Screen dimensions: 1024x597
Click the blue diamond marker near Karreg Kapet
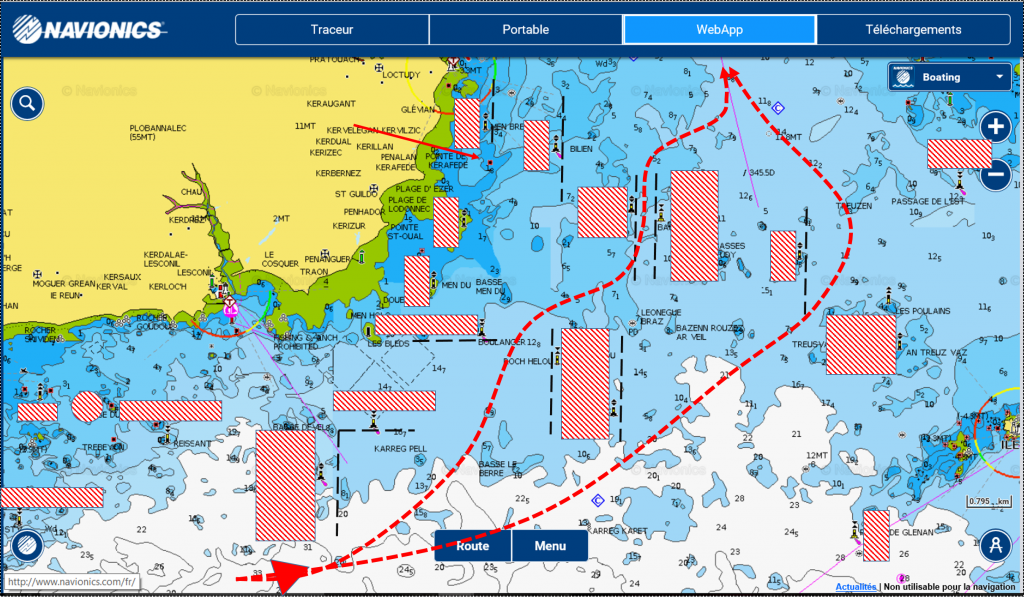[x=597, y=500]
